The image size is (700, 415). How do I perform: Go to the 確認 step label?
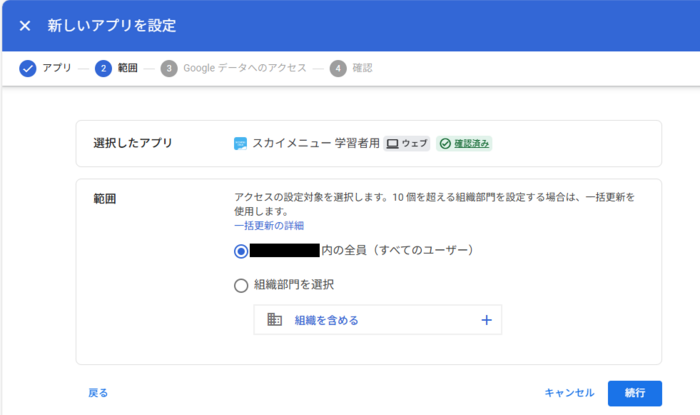363,68
